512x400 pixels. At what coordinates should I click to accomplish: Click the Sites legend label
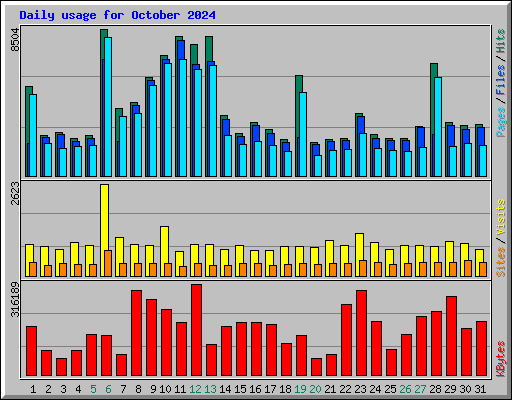(500, 262)
